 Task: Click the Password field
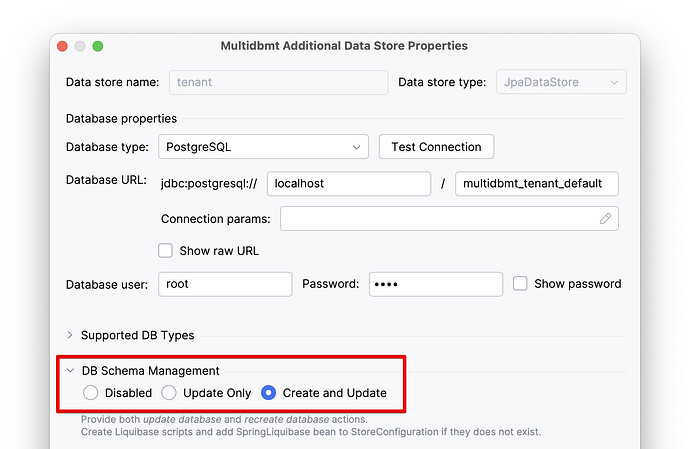coord(436,284)
